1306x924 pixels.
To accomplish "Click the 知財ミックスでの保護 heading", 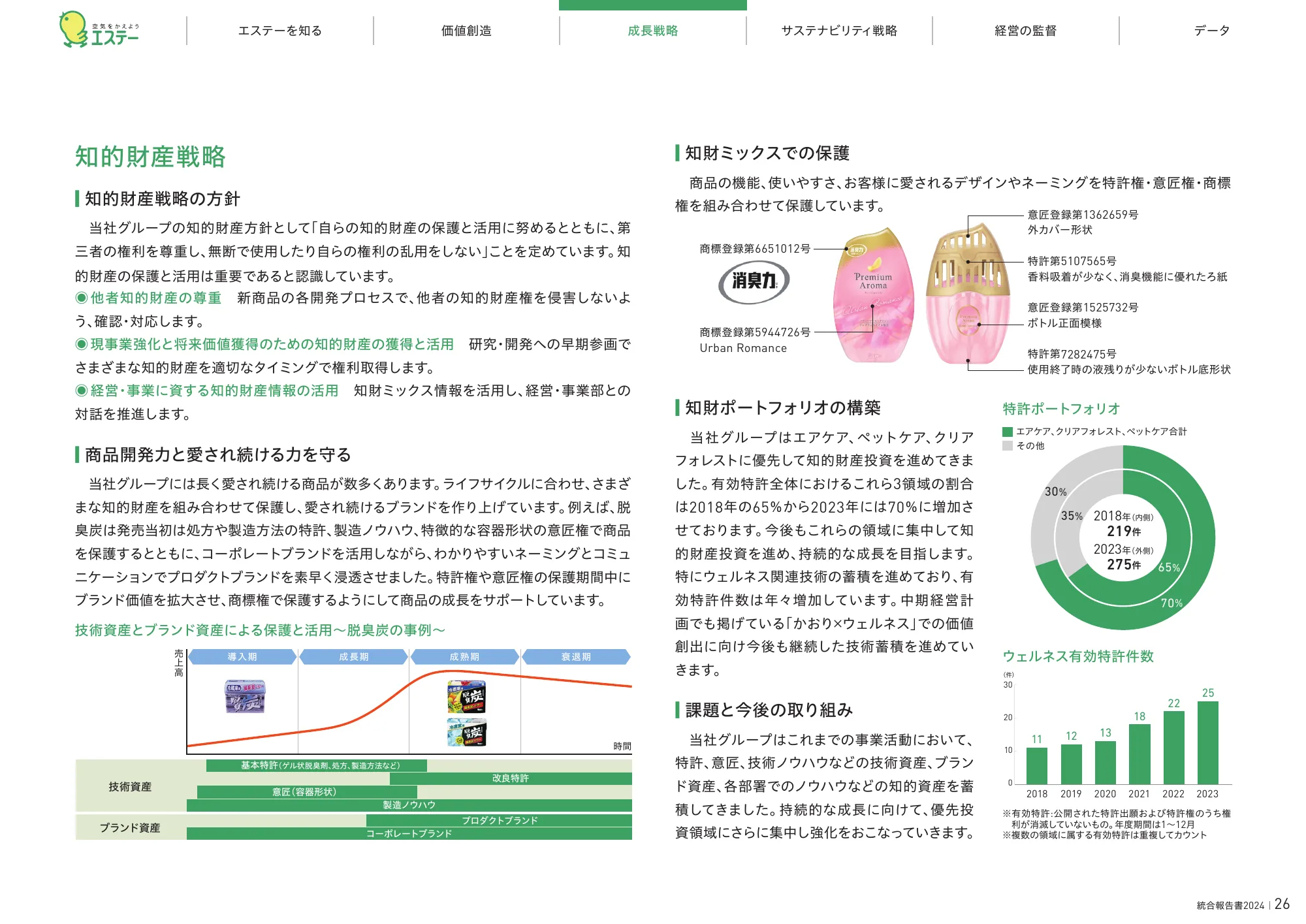I will (767, 153).
